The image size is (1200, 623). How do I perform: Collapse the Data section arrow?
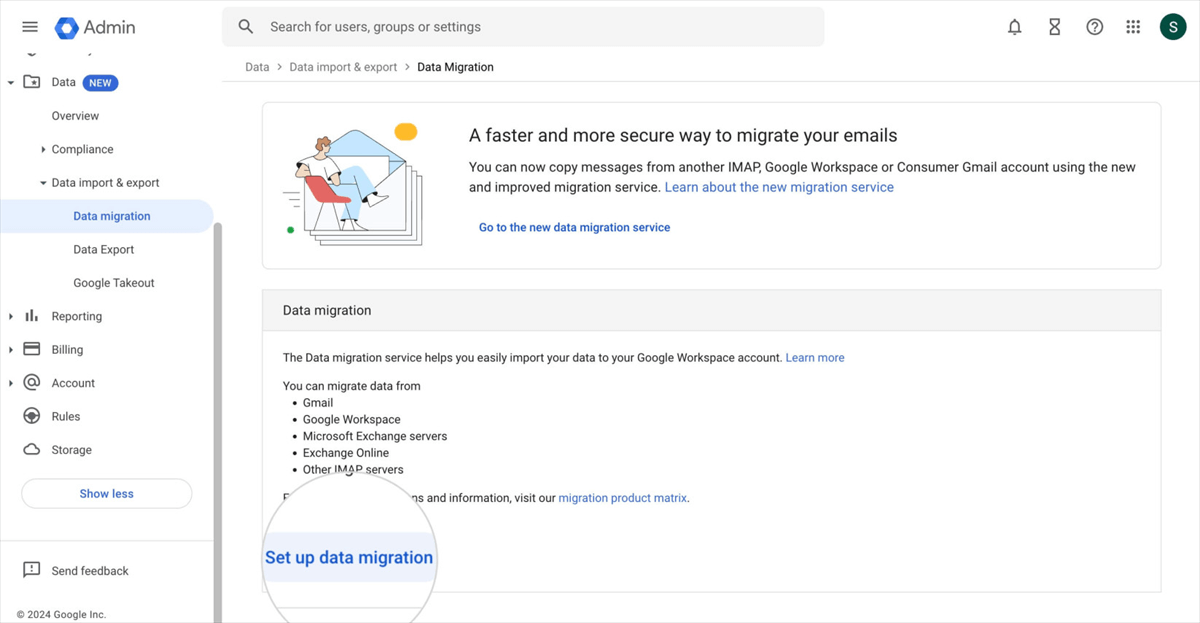click(11, 83)
